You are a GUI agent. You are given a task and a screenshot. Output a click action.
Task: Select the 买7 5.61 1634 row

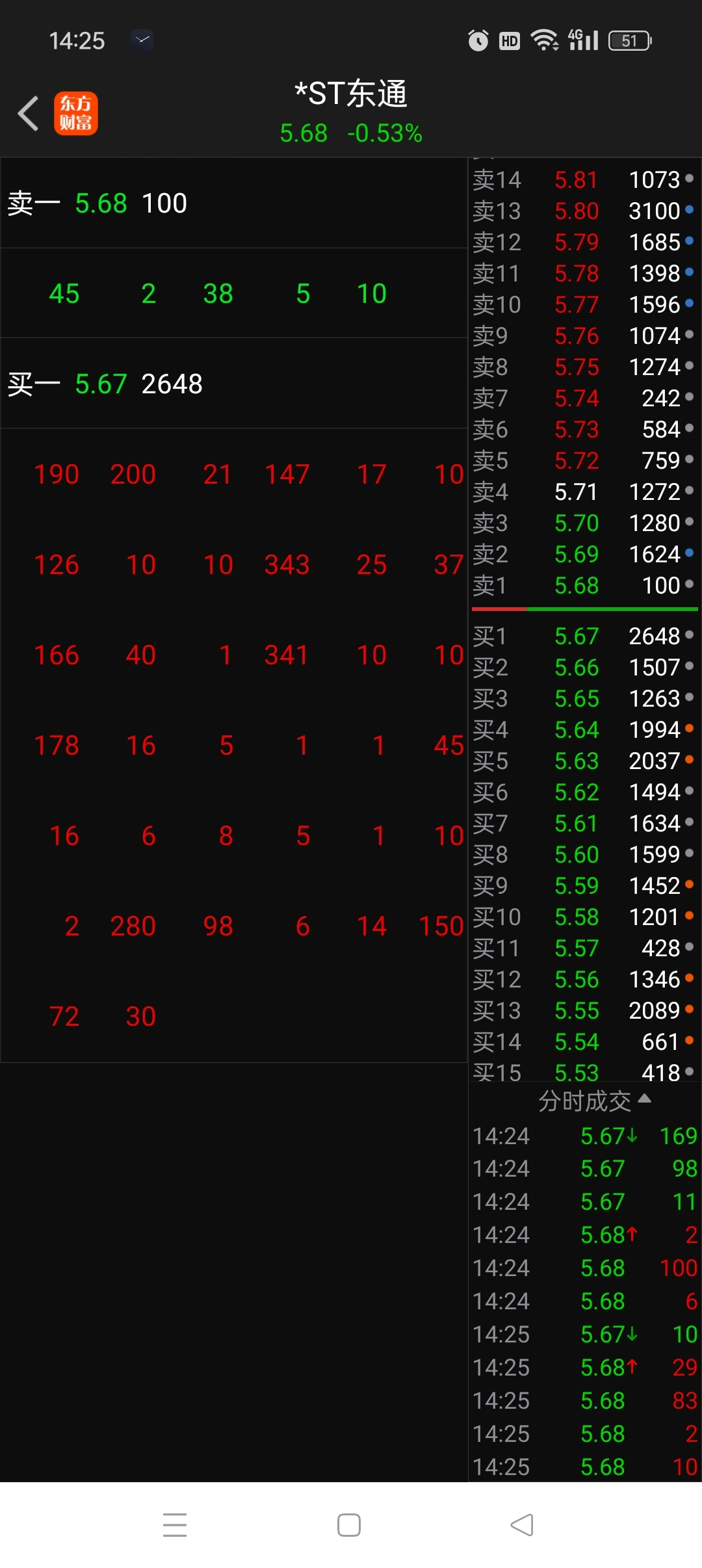[584, 823]
